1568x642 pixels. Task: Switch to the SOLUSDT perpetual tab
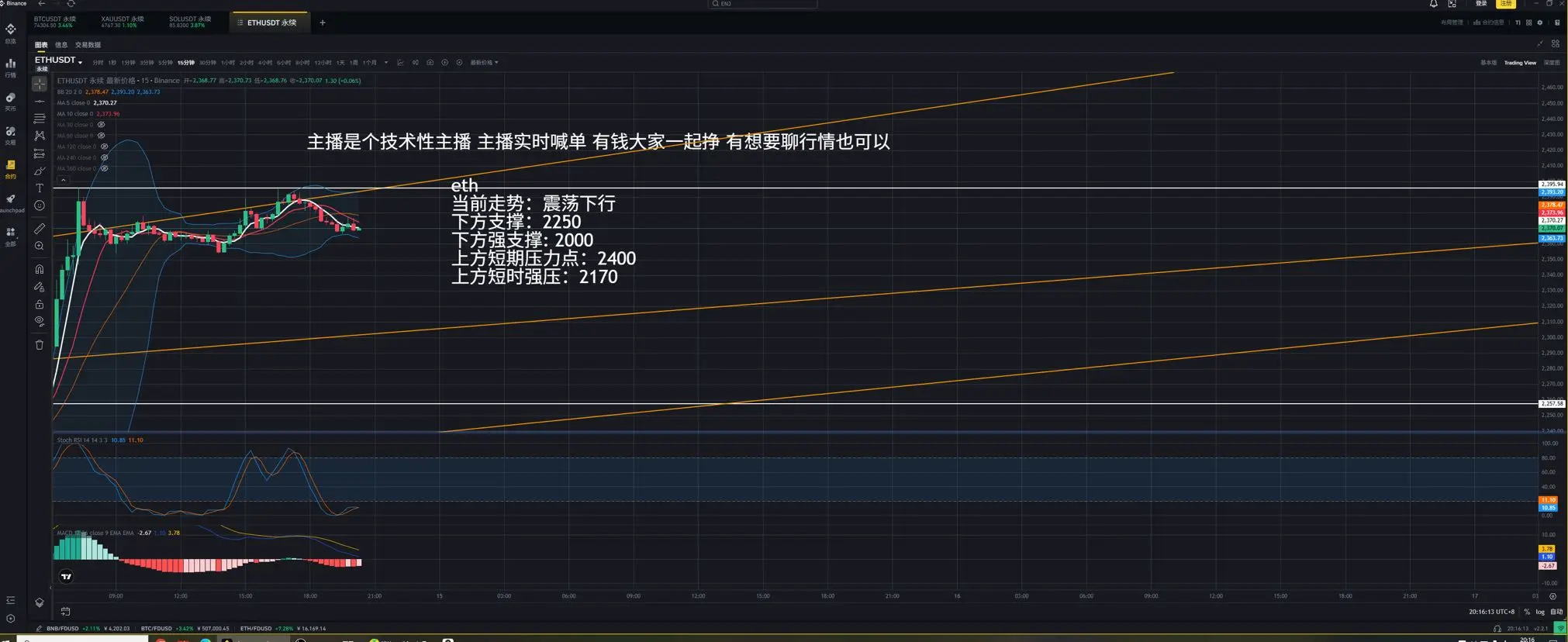tap(190, 22)
